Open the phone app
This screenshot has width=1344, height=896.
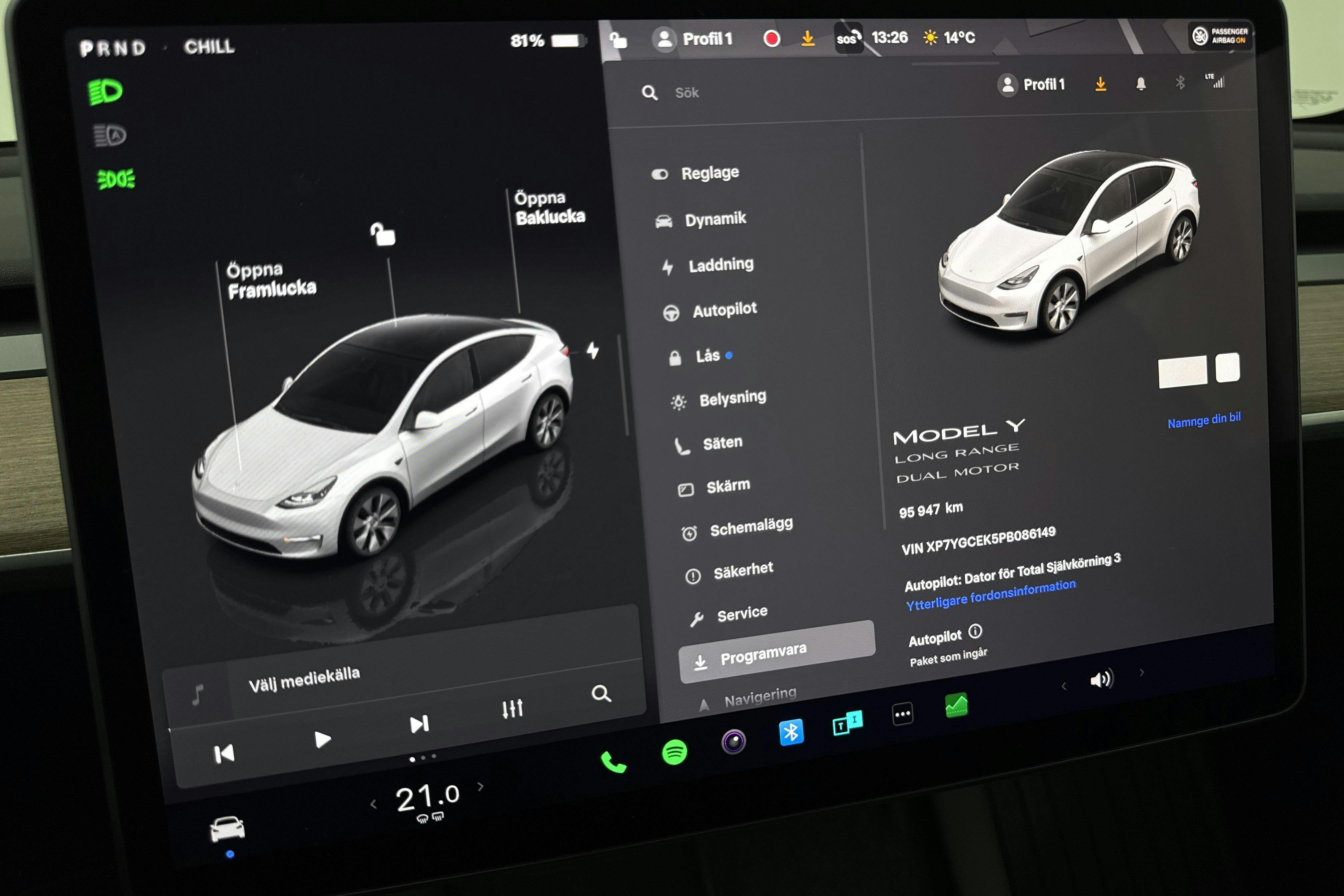[614, 762]
